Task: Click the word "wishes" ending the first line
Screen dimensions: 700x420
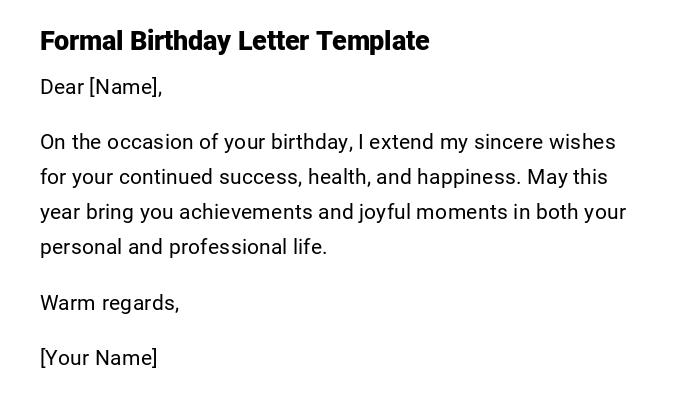Action: pos(585,142)
